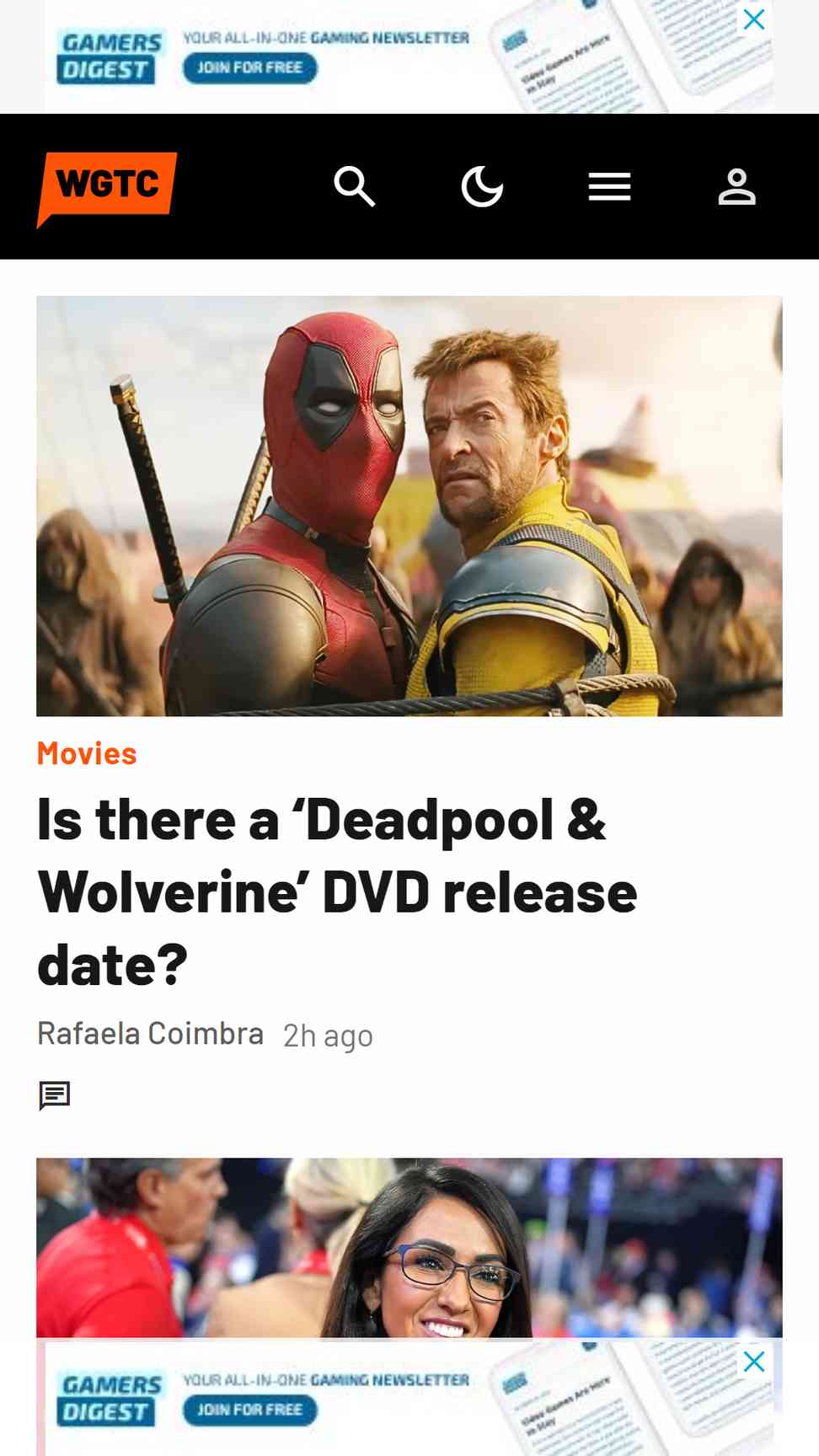Click Join For Free in bottom banner
Viewport: 819px width, 1456px height.
click(x=249, y=1410)
